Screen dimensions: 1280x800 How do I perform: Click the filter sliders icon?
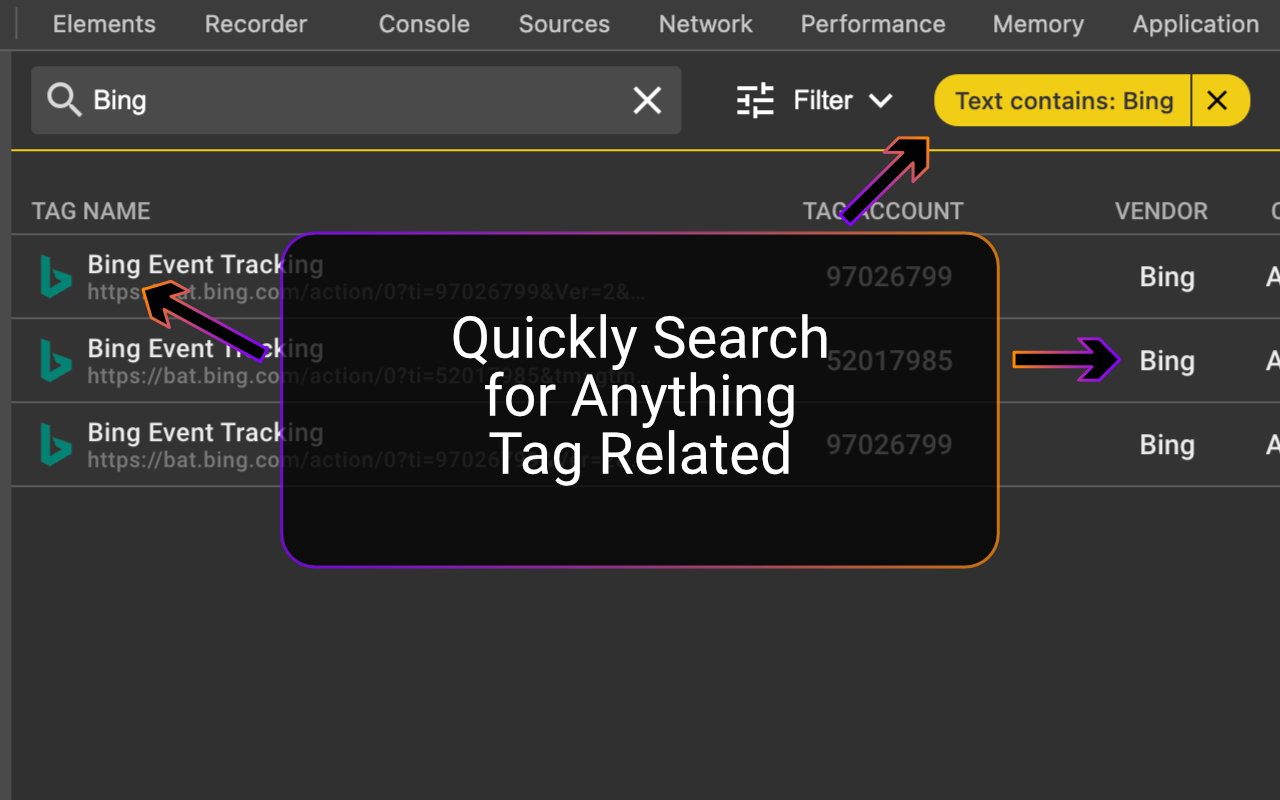[756, 100]
